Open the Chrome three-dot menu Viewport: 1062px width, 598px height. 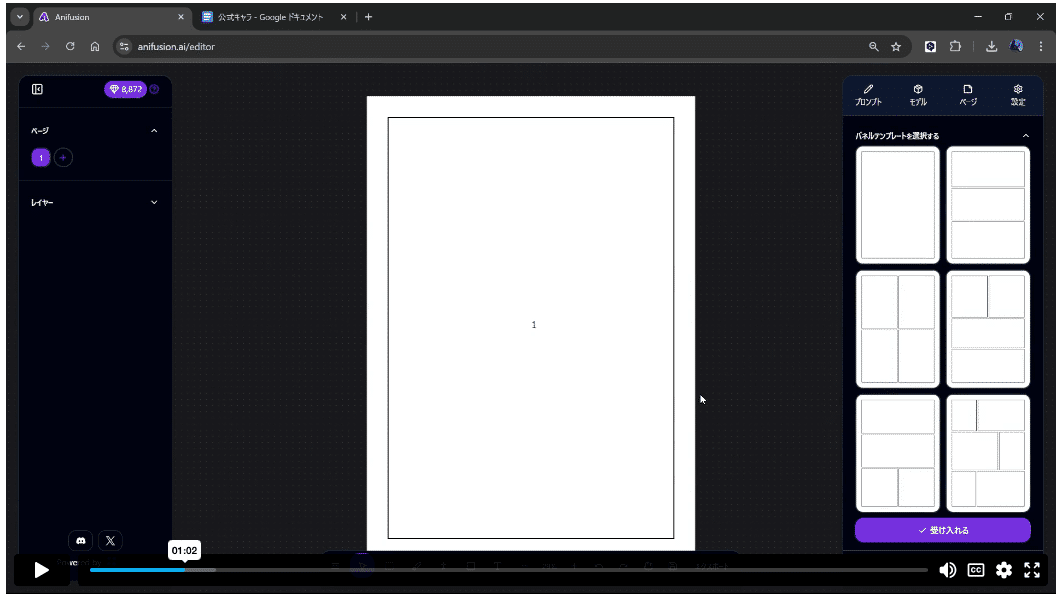click(1041, 47)
